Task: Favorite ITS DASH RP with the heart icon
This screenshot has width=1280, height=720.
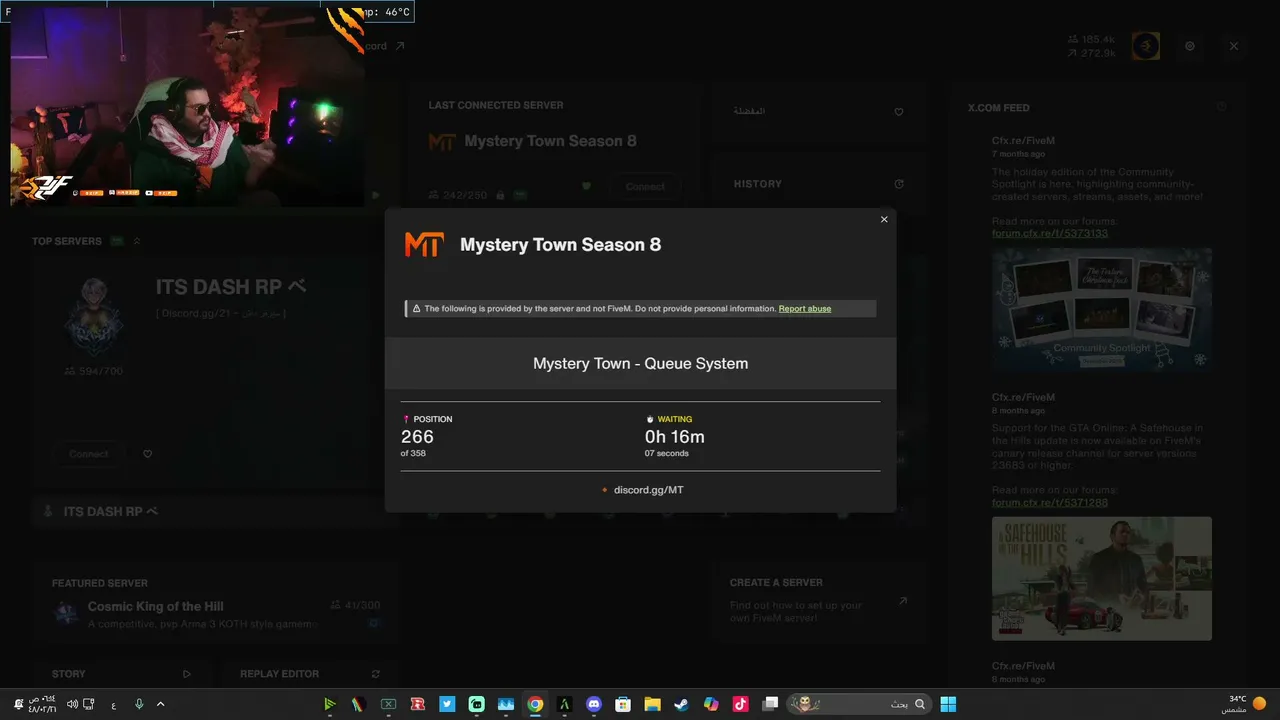Action: 148,454
